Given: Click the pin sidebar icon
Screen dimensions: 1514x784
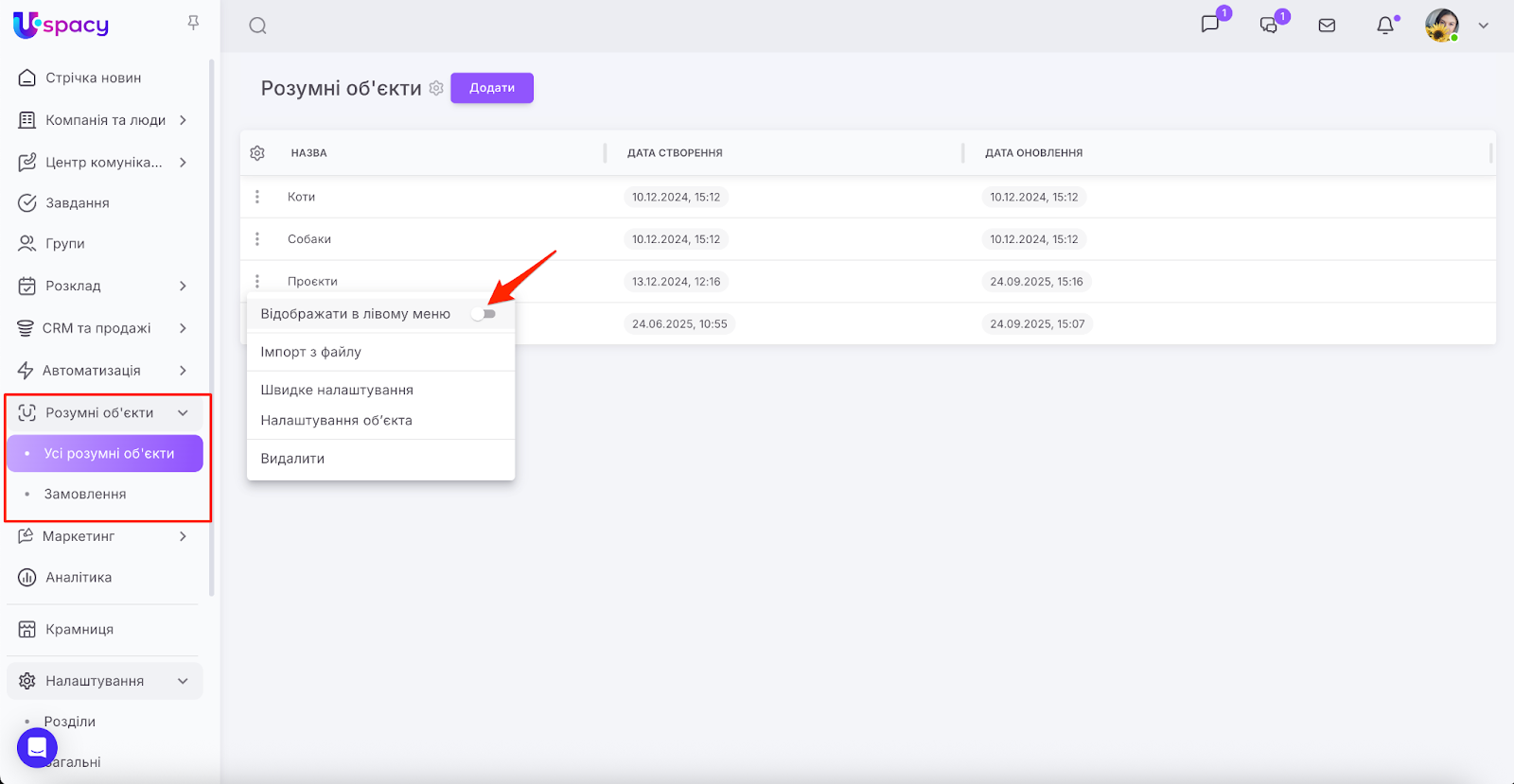Looking at the screenshot, I should (193, 23).
